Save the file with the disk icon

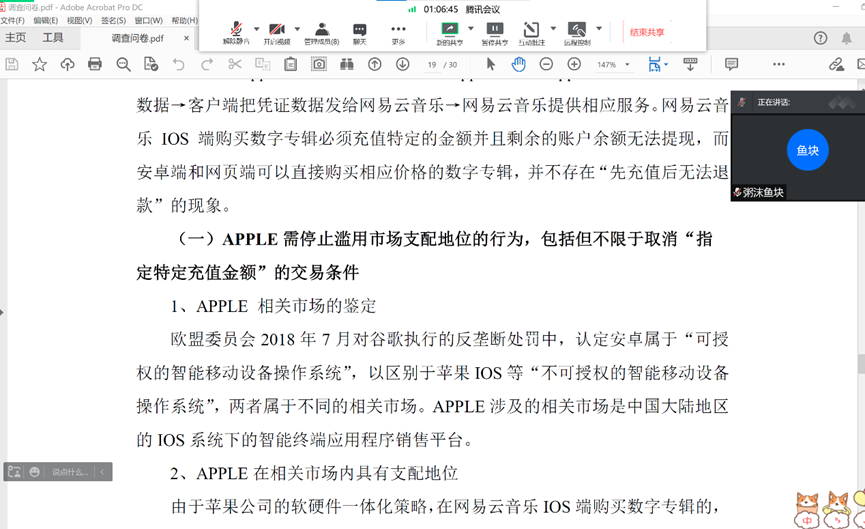point(12,65)
